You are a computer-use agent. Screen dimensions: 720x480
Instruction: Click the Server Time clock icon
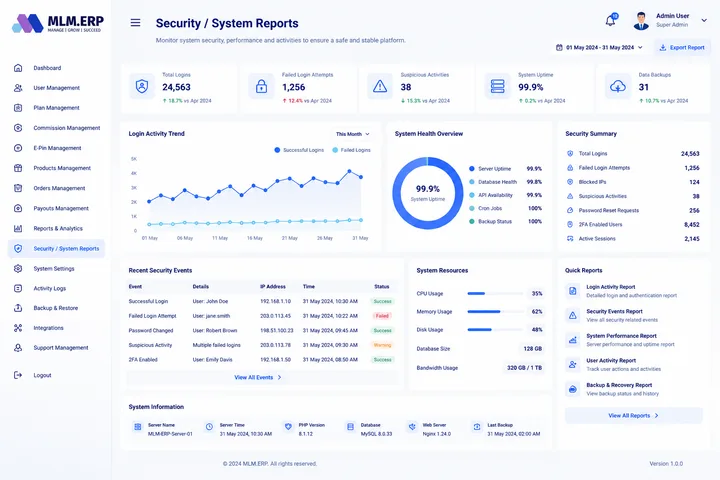(x=209, y=427)
